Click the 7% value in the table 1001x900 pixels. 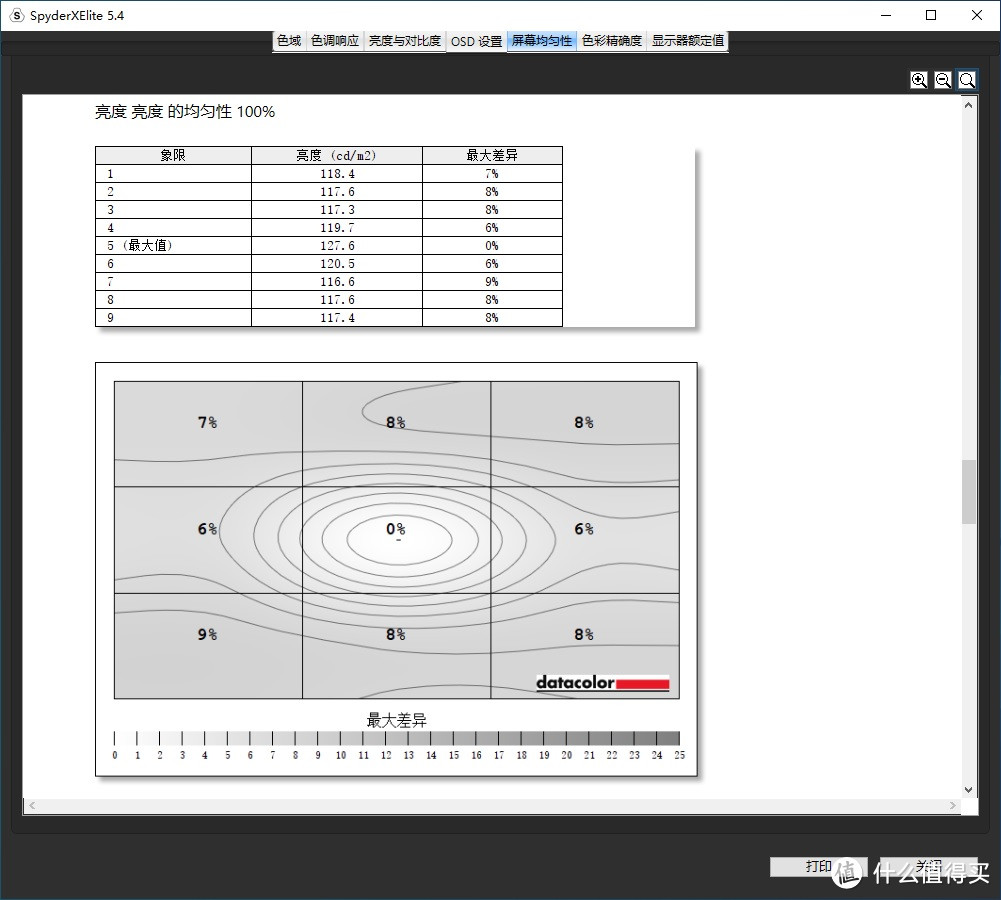[492, 174]
